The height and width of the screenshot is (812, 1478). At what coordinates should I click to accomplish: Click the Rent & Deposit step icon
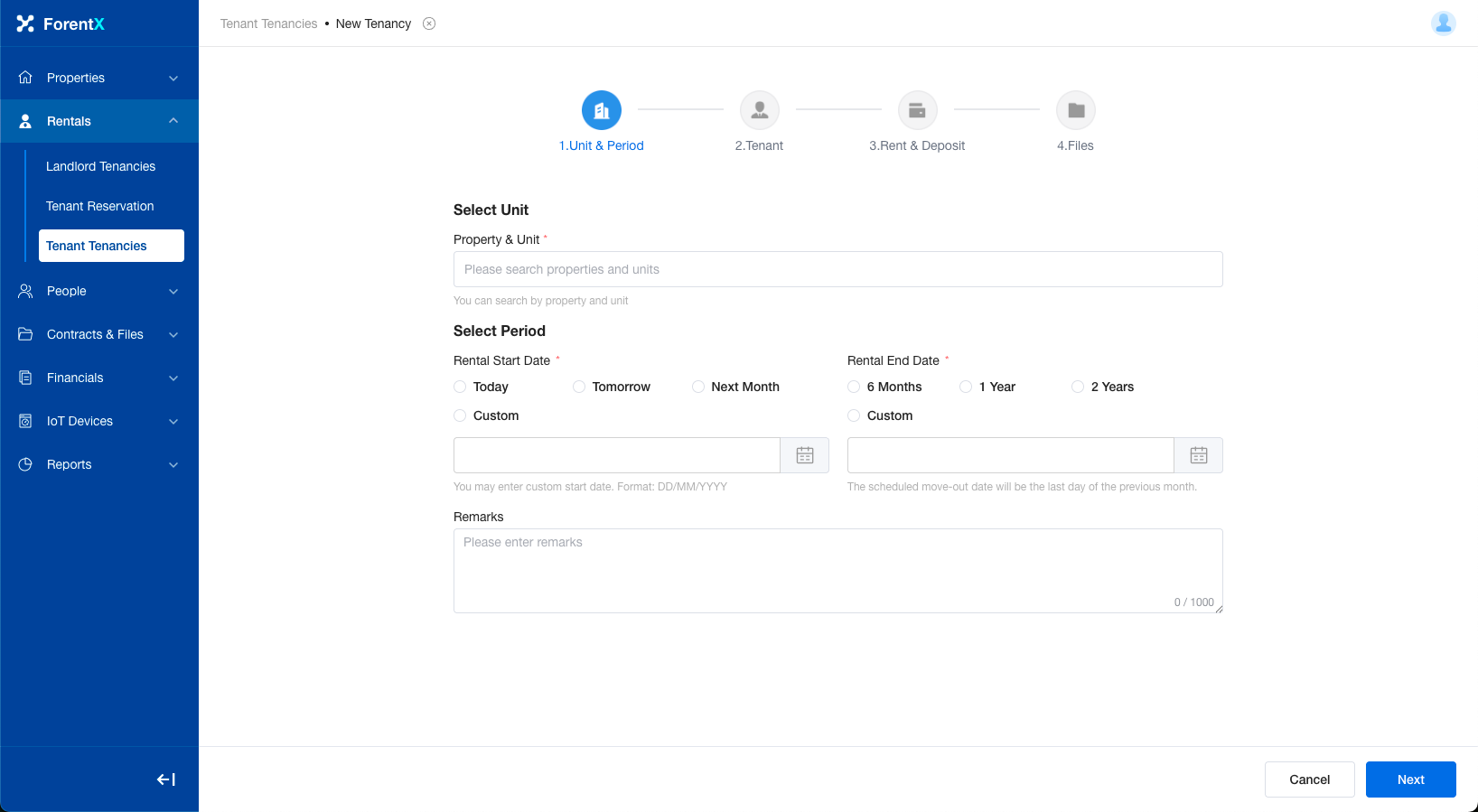[917, 110]
